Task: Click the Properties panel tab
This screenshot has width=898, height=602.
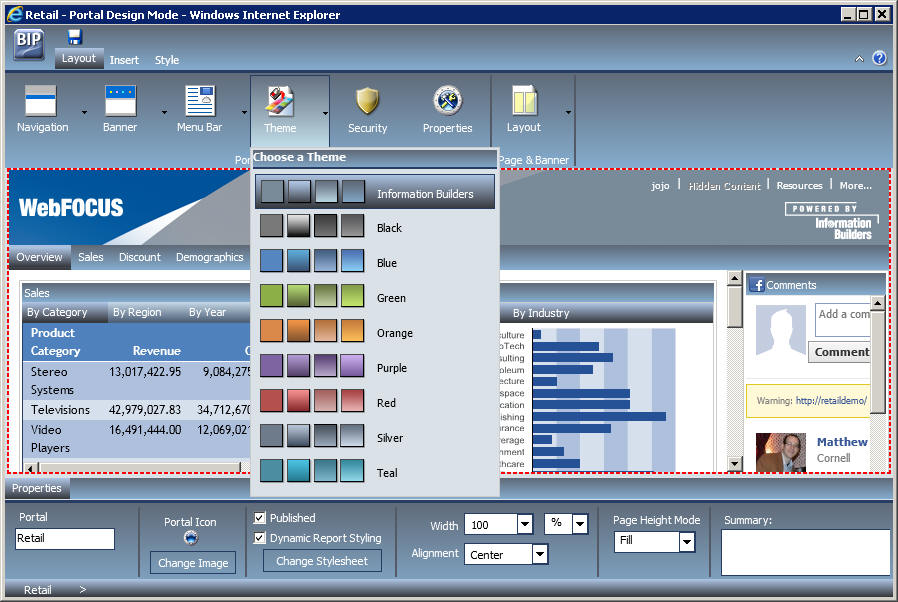Action: coord(37,488)
